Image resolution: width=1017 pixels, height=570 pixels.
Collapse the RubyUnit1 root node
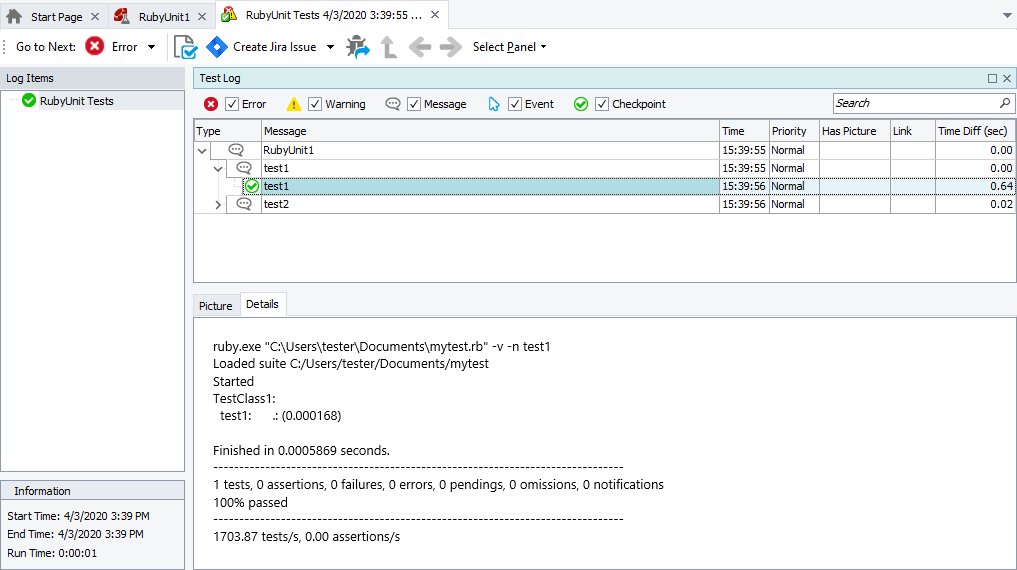[202, 150]
